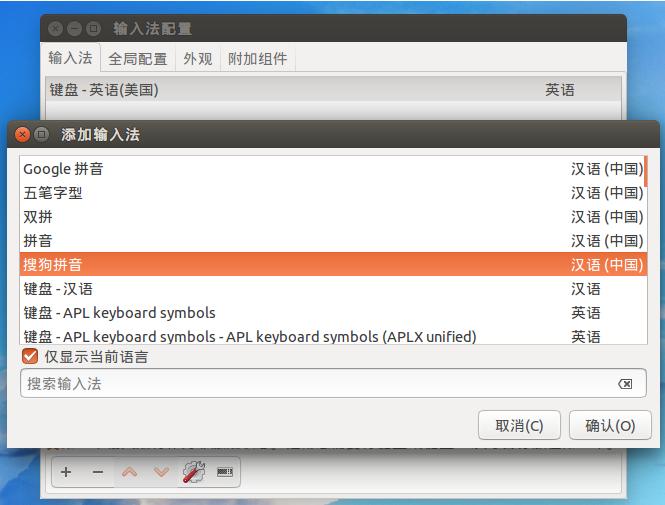This screenshot has width=665, height=505.
Task: Select the 双拼 entry
Action: (333, 217)
